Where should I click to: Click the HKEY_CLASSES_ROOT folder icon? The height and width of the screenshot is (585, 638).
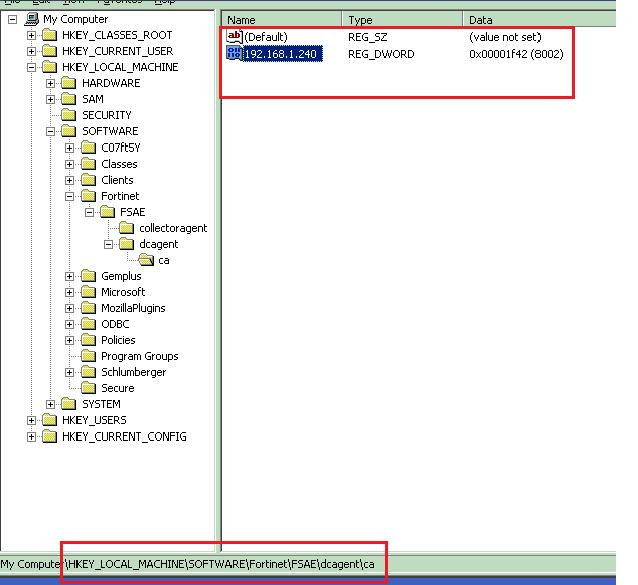50,35
